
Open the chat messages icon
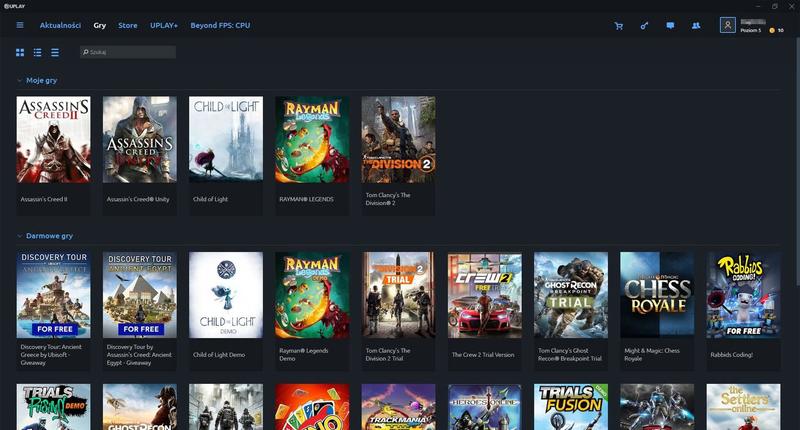(x=670, y=26)
